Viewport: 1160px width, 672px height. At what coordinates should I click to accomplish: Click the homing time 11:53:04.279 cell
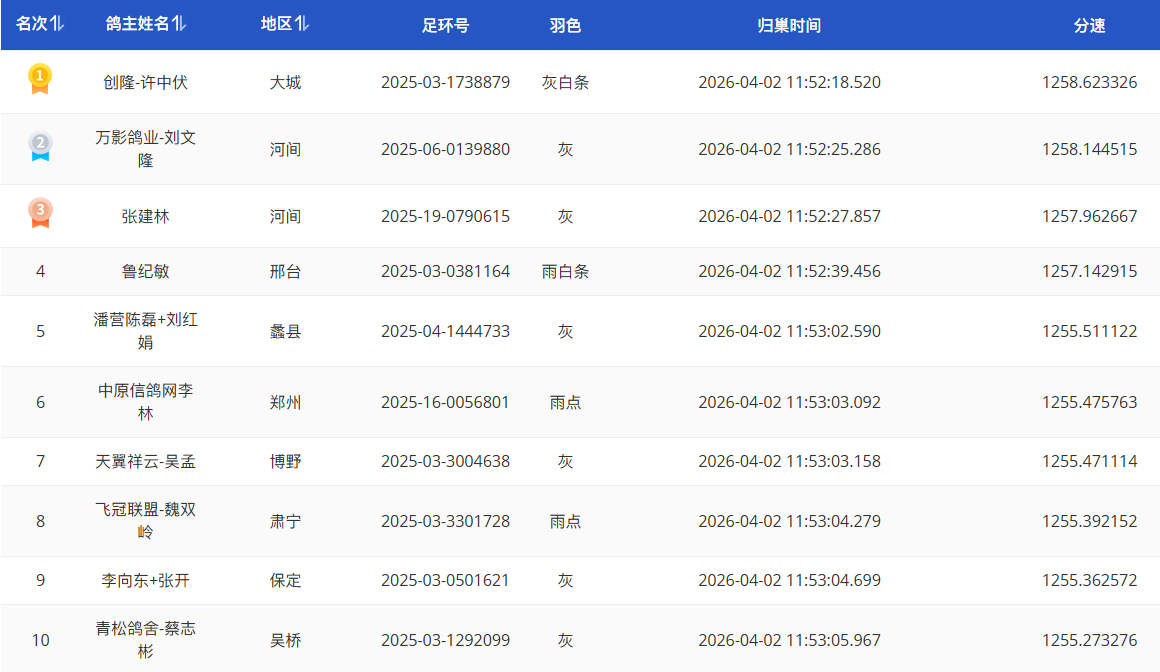(789, 521)
